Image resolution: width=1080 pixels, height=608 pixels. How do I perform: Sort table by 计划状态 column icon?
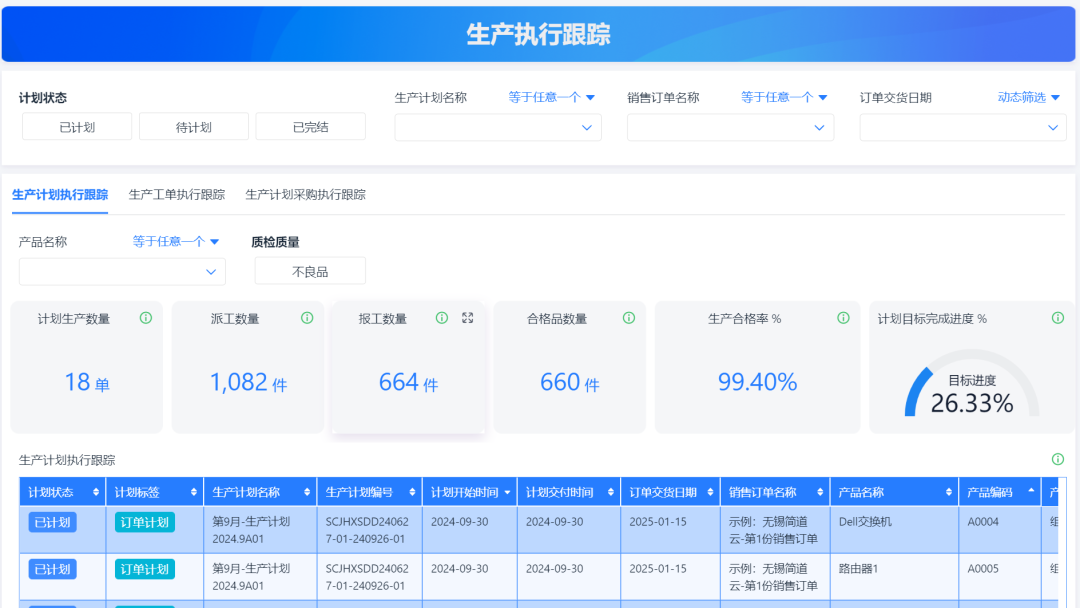point(96,493)
